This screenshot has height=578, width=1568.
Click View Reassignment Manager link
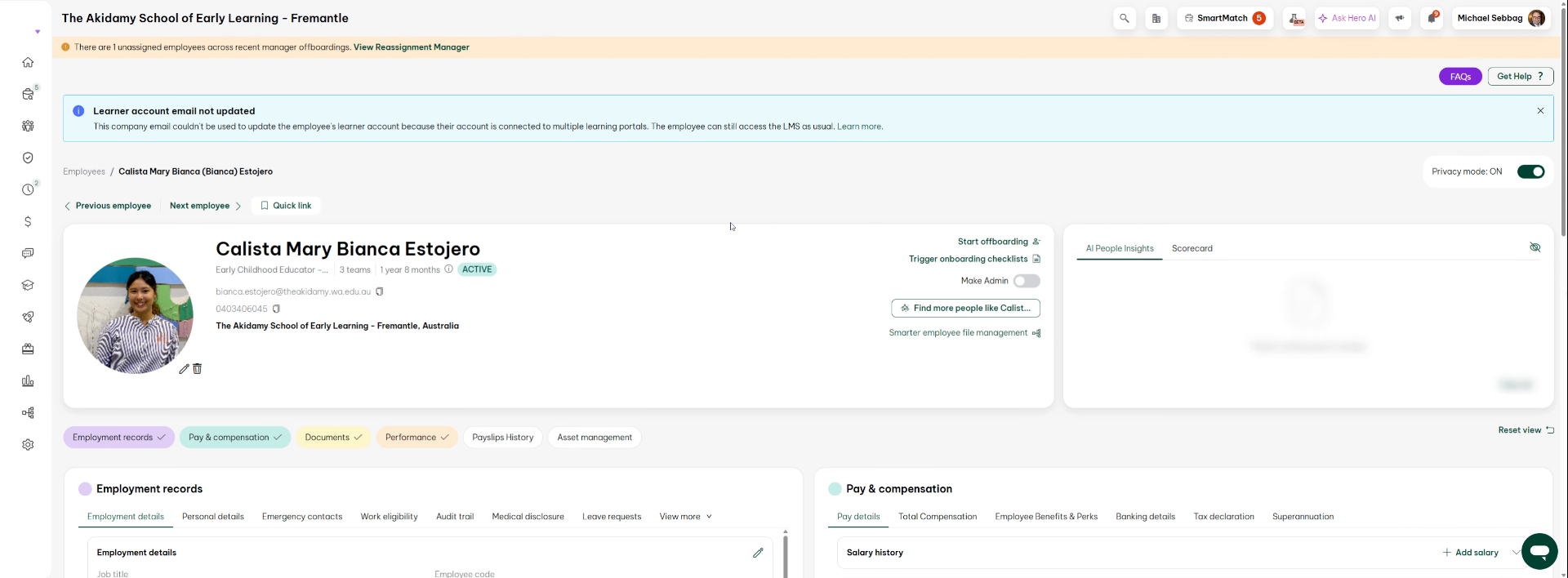point(412,47)
